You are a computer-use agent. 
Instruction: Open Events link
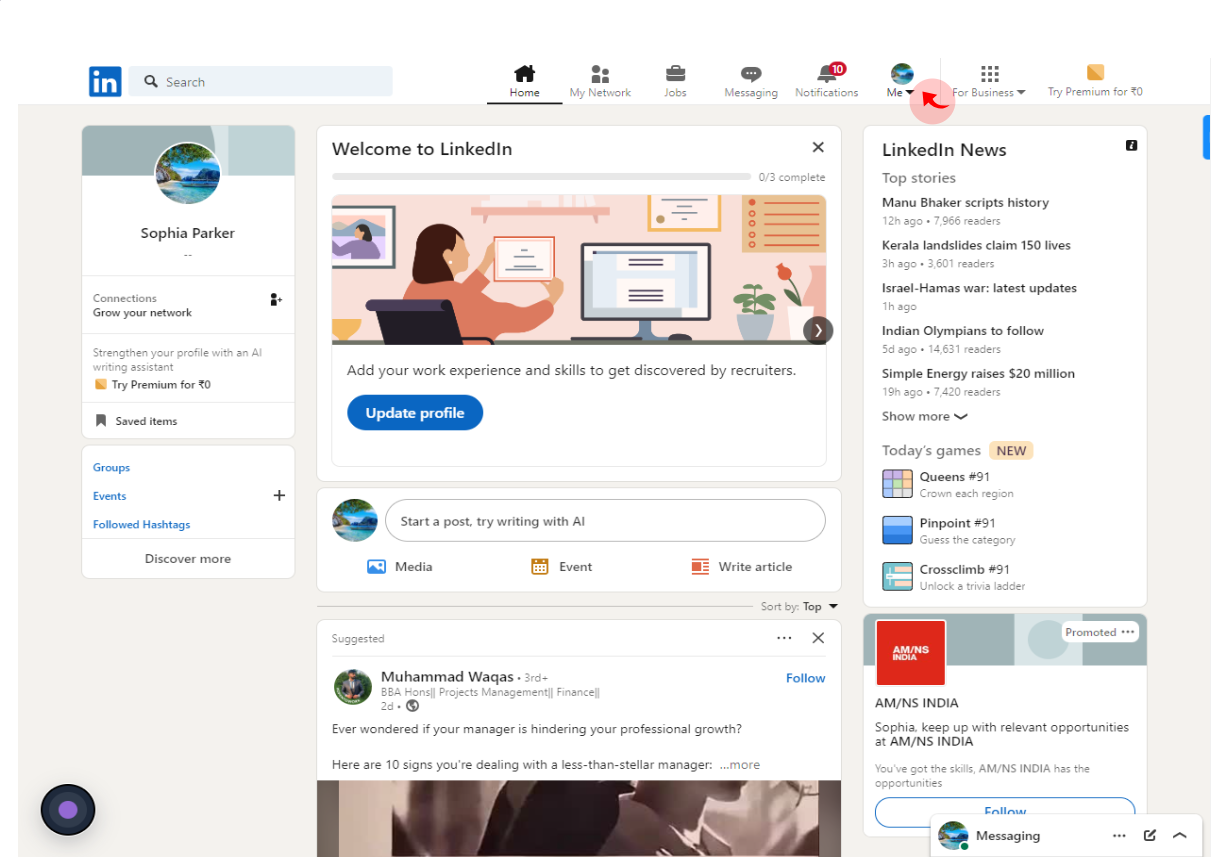(x=110, y=496)
